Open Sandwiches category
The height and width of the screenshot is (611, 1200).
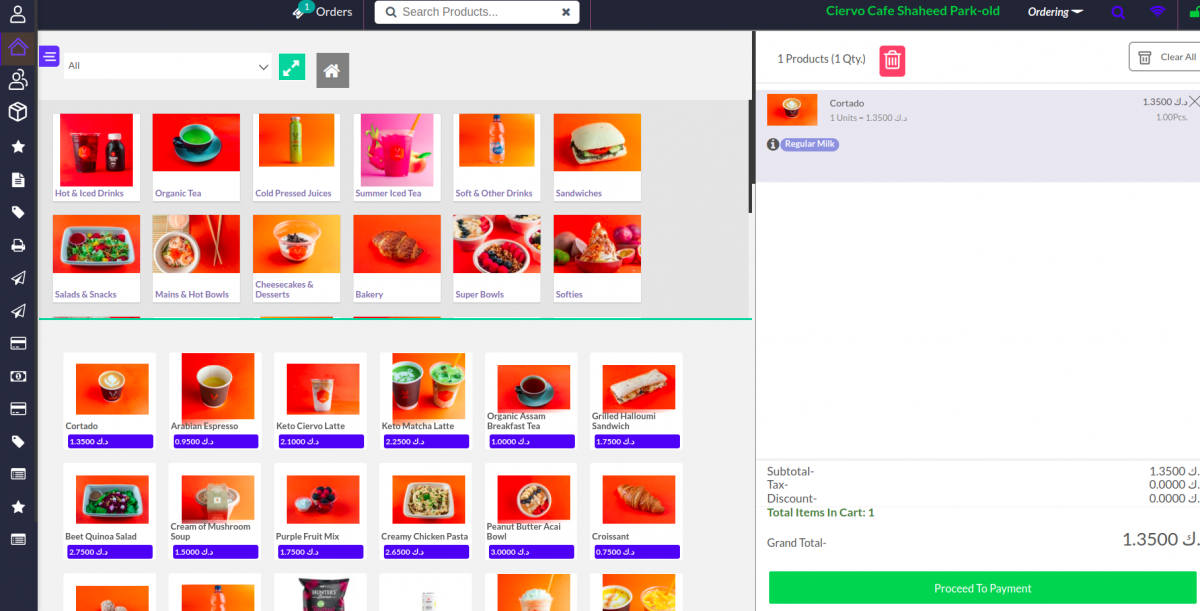(597, 157)
